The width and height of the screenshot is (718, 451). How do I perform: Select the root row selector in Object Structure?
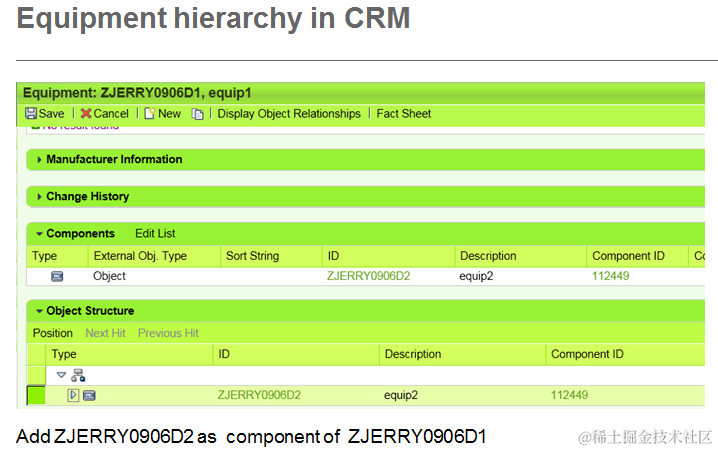[x=36, y=375]
